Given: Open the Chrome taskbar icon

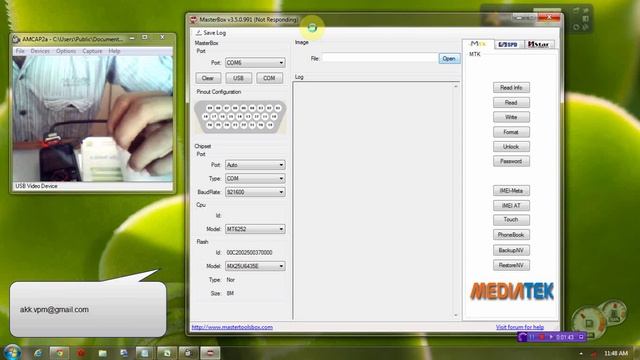Looking at the screenshot, I should [x=60, y=353].
